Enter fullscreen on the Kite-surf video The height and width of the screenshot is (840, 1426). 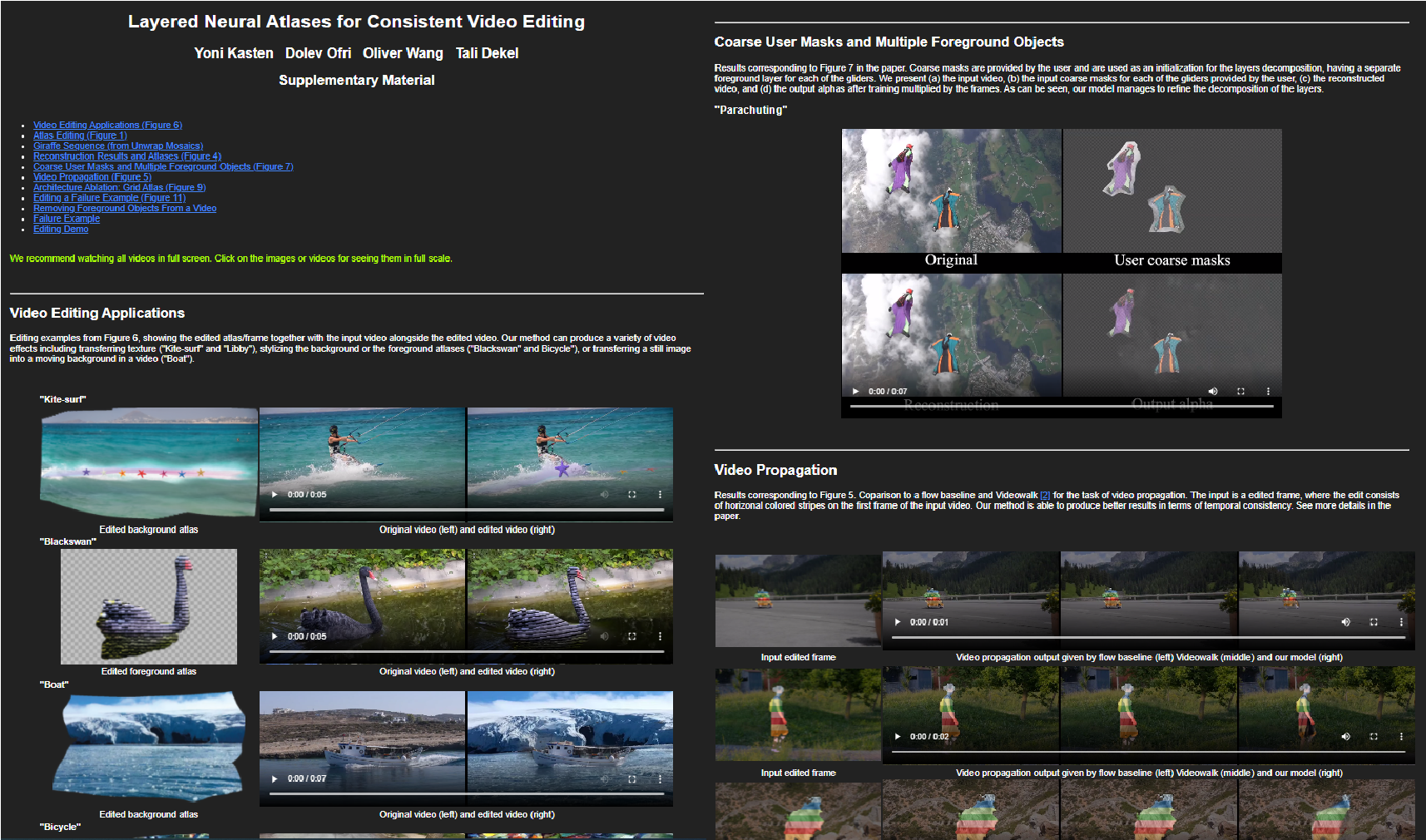point(631,494)
